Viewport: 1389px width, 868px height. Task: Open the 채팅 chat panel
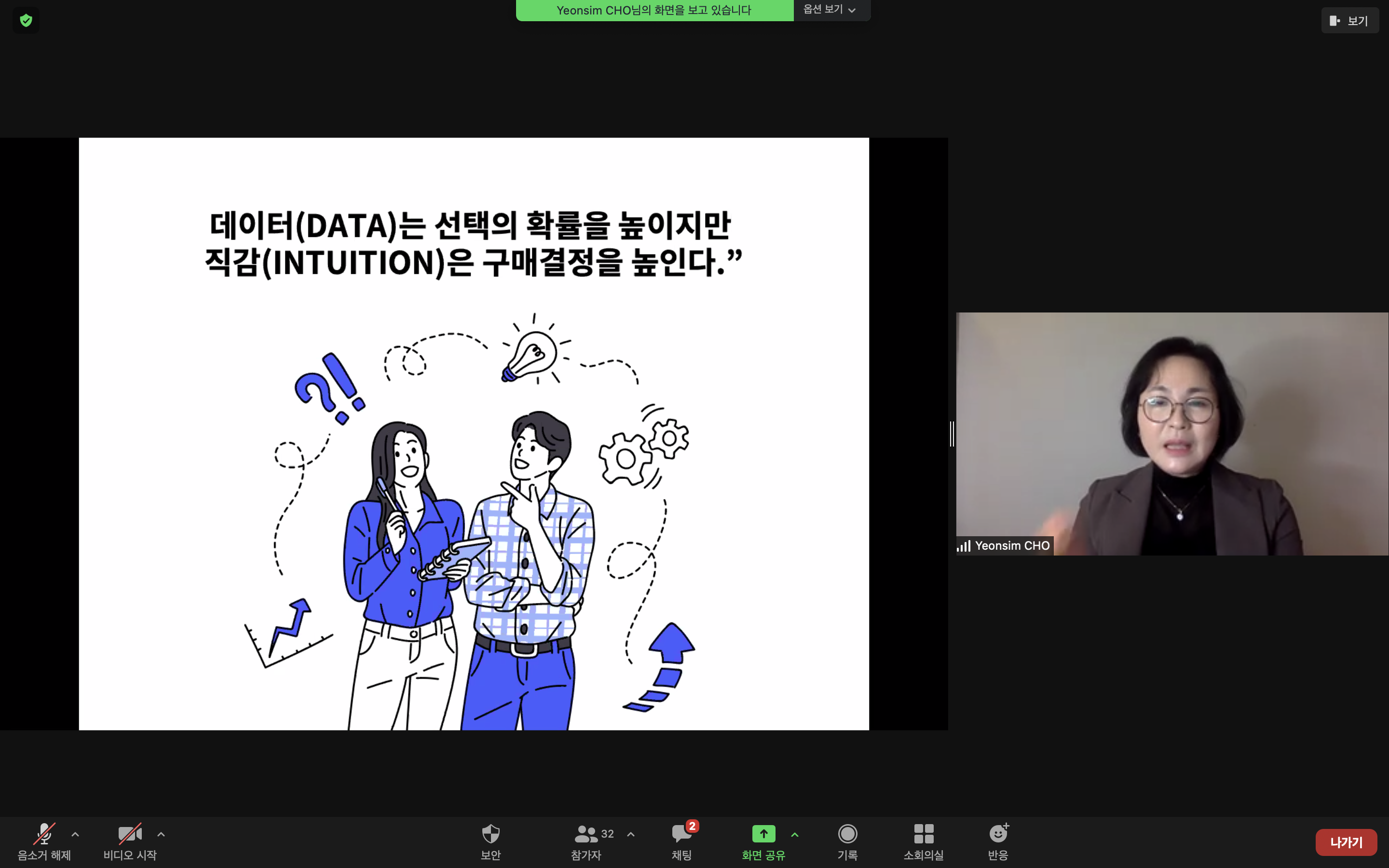click(682, 841)
